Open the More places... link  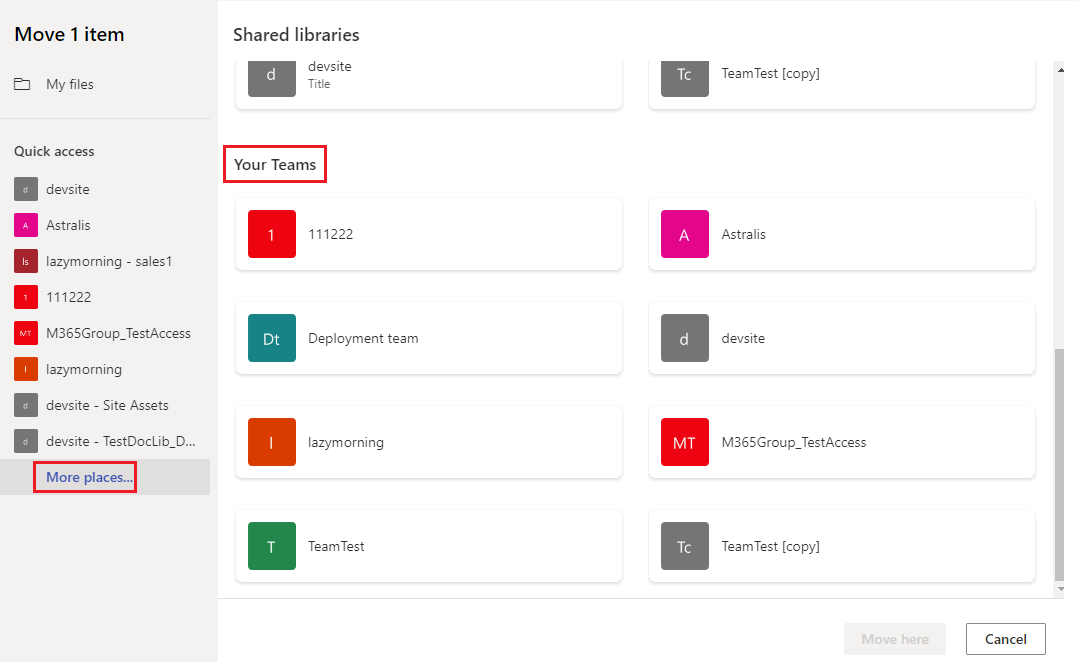click(84, 477)
